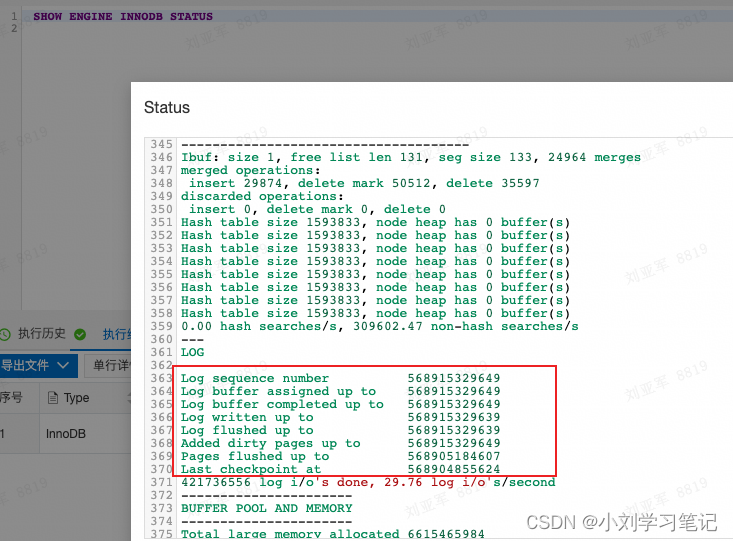733x541 pixels.
Task: Switch to the 执行历史 tab
Action: [42, 333]
